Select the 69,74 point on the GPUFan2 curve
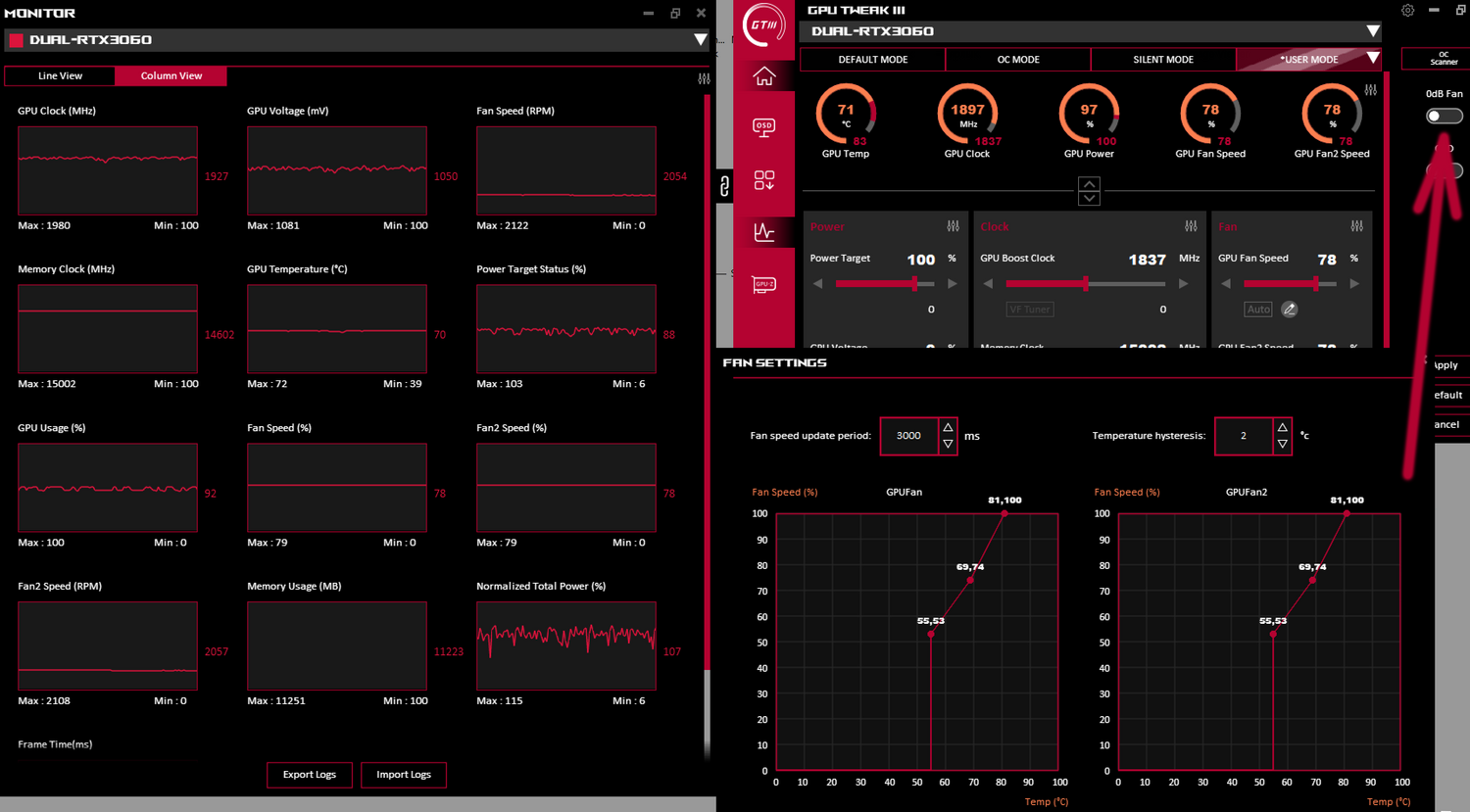This screenshot has width=1470, height=812. coord(1312,580)
